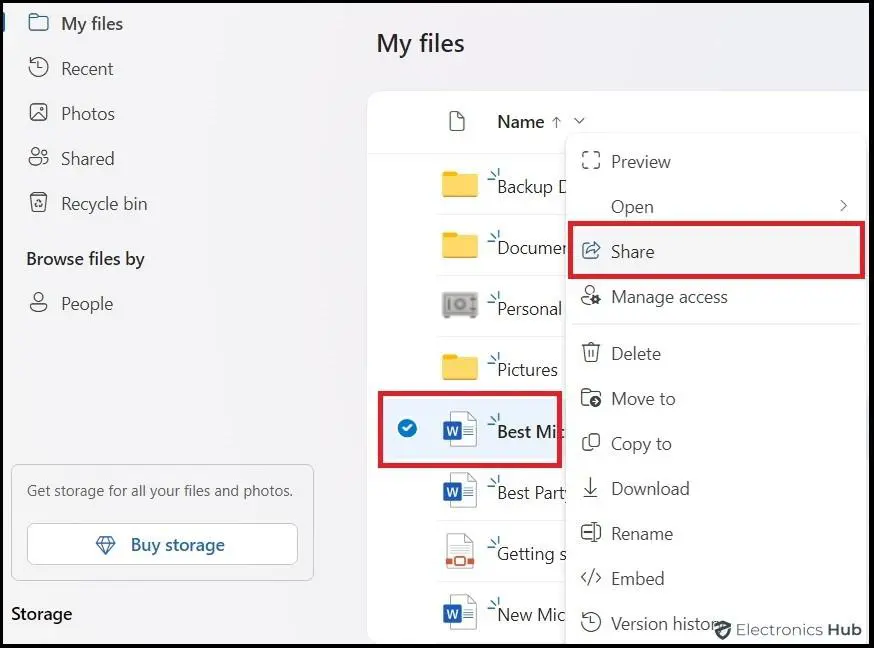Click the Rename icon in the menu
This screenshot has width=874, height=648.
point(591,533)
